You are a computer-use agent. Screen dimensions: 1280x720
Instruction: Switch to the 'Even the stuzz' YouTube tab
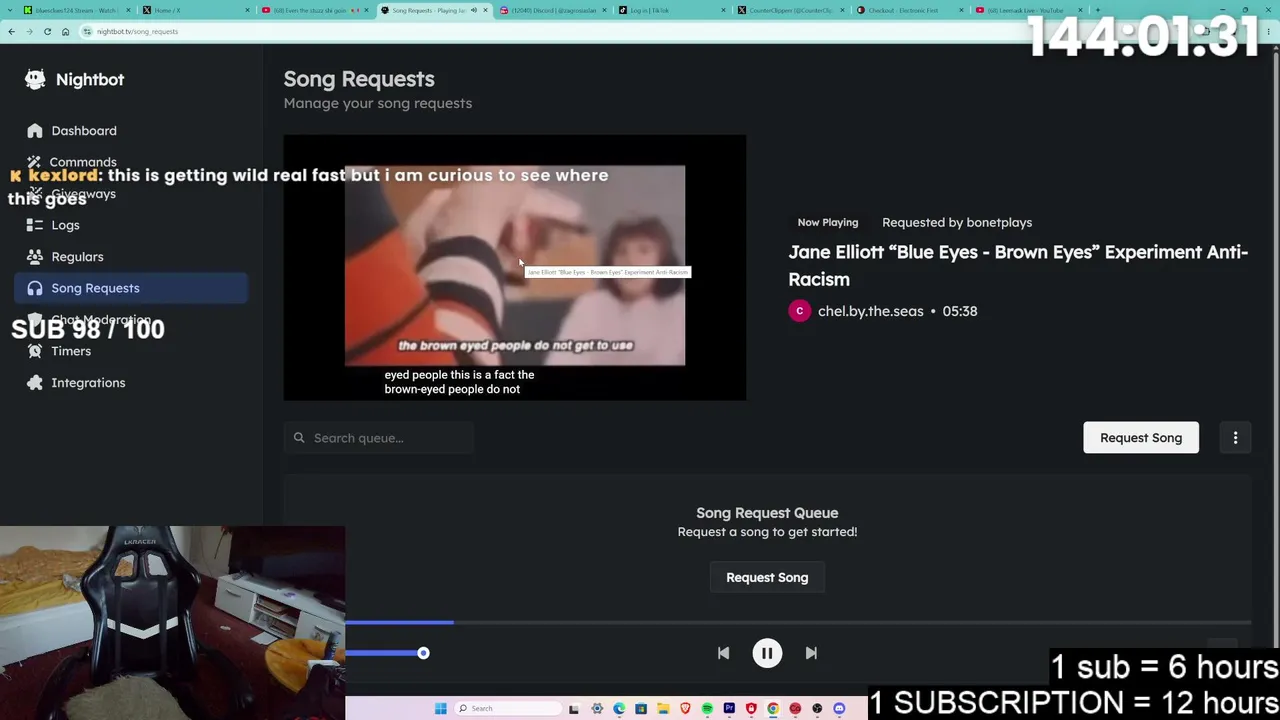313,10
